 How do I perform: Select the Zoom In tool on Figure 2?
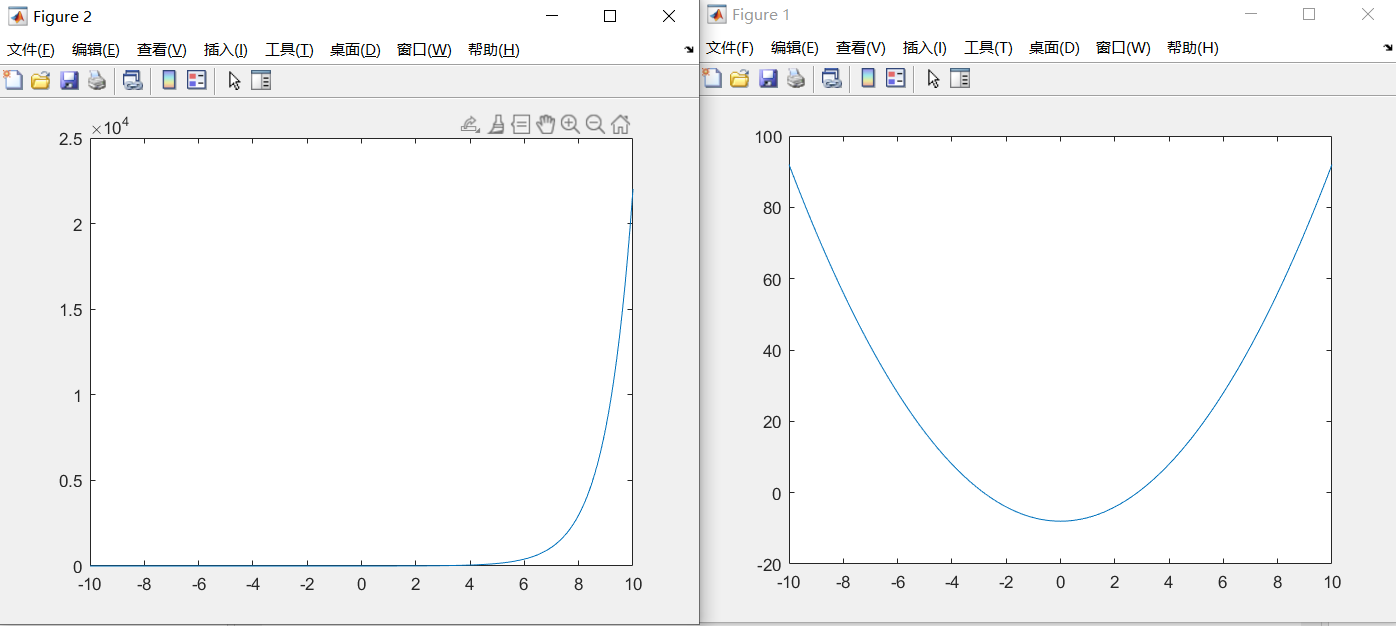point(570,124)
